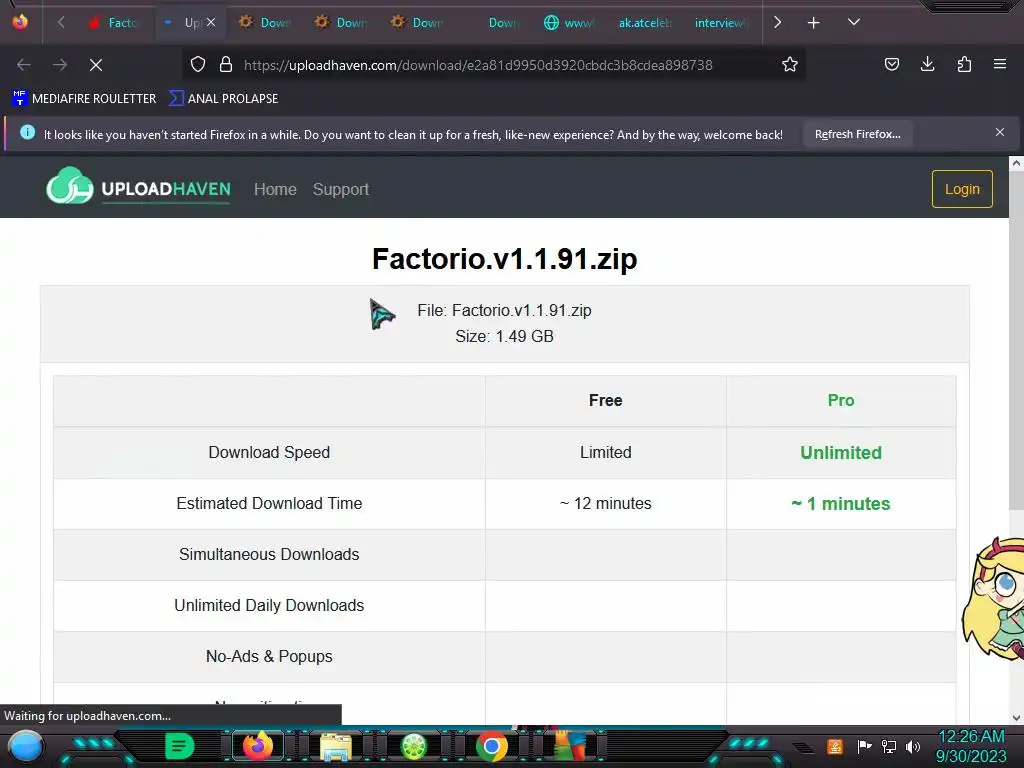Click the notification info icon
1024x768 pixels.
(x=27, y=132)
